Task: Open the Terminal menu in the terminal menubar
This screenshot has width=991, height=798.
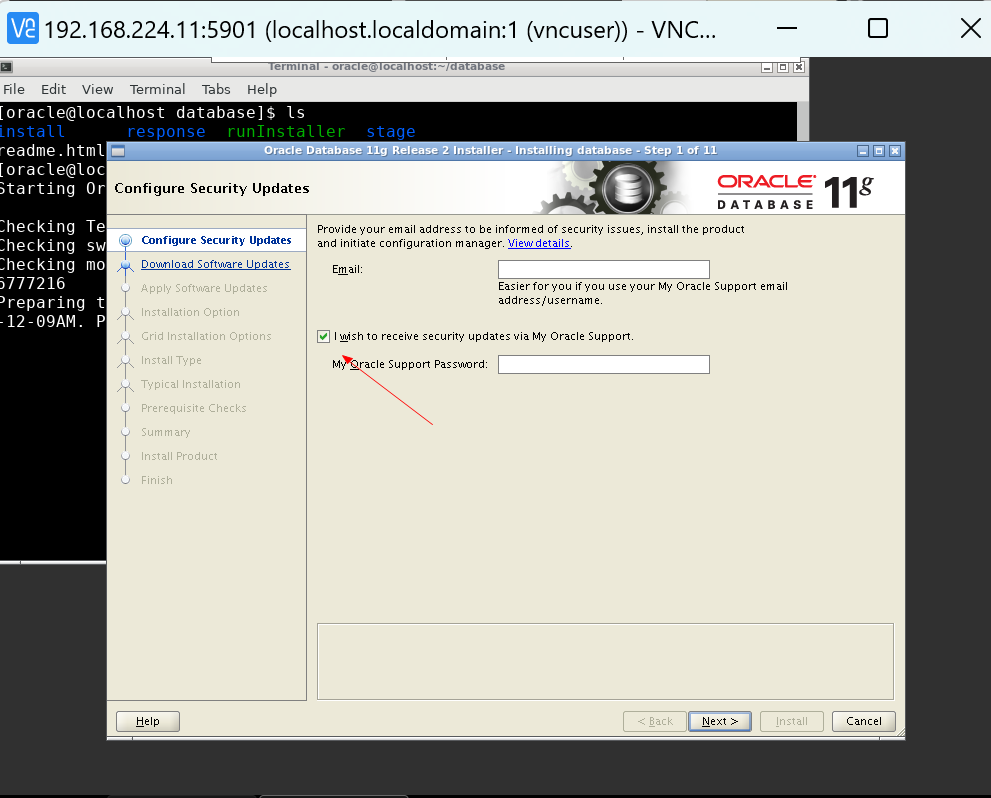Action: (157, 89)
